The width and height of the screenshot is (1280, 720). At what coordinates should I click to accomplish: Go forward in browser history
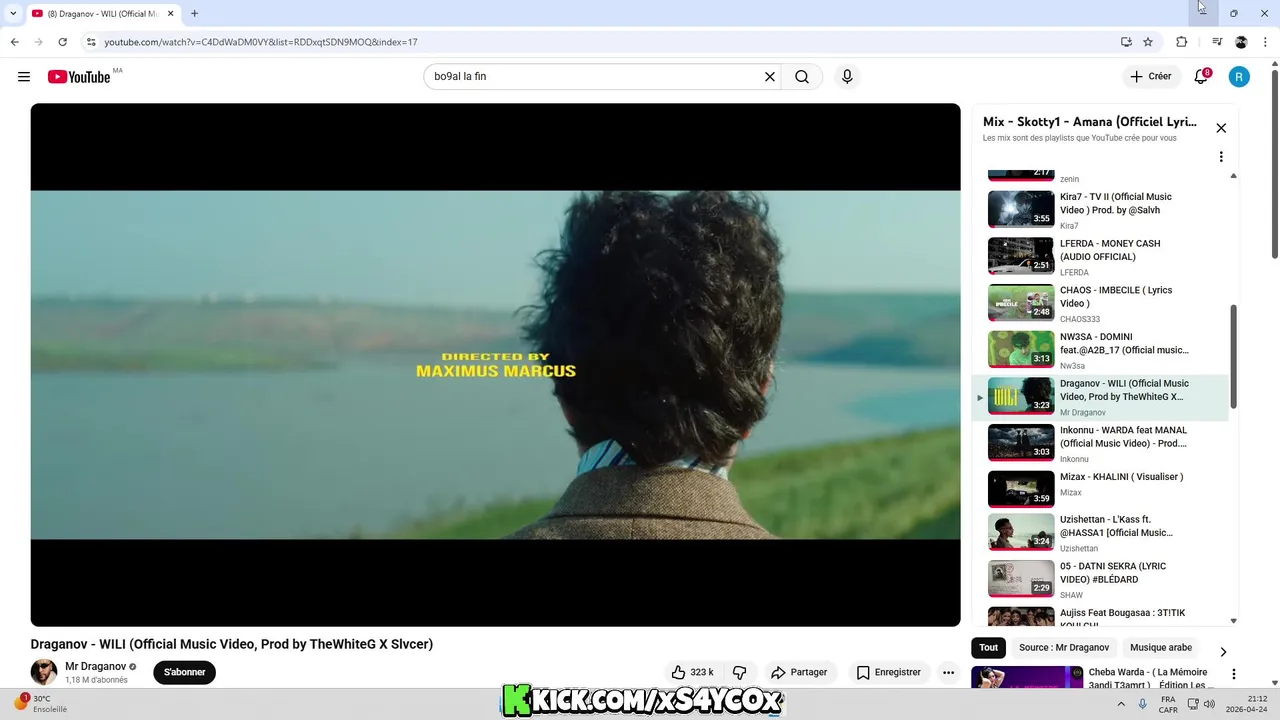[x=38, y=42]
